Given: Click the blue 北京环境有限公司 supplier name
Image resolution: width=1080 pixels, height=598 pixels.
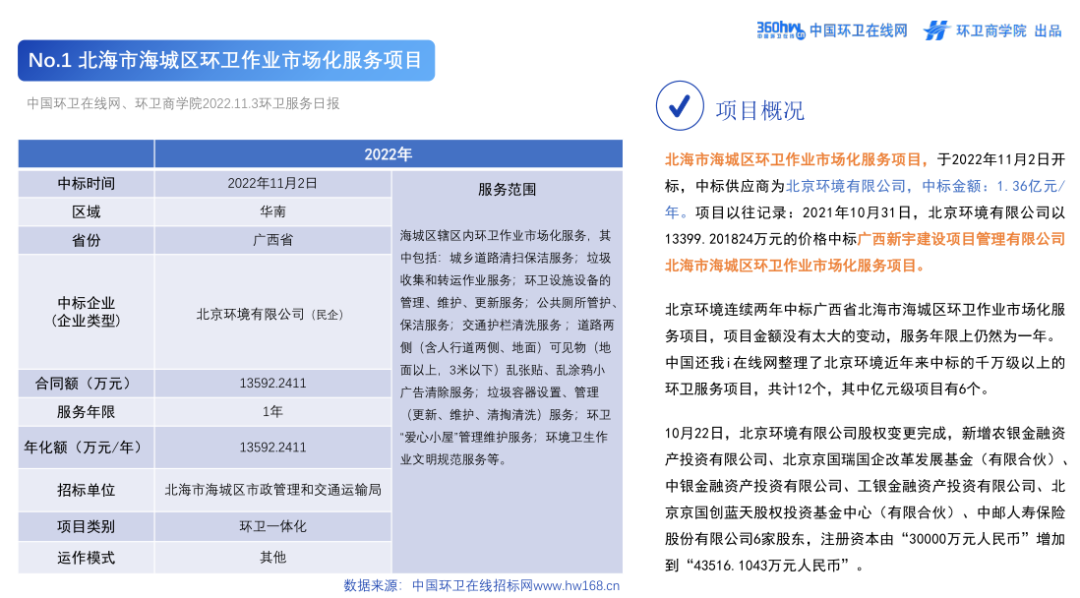Looking at the screenshot, I should coord(846,187).
